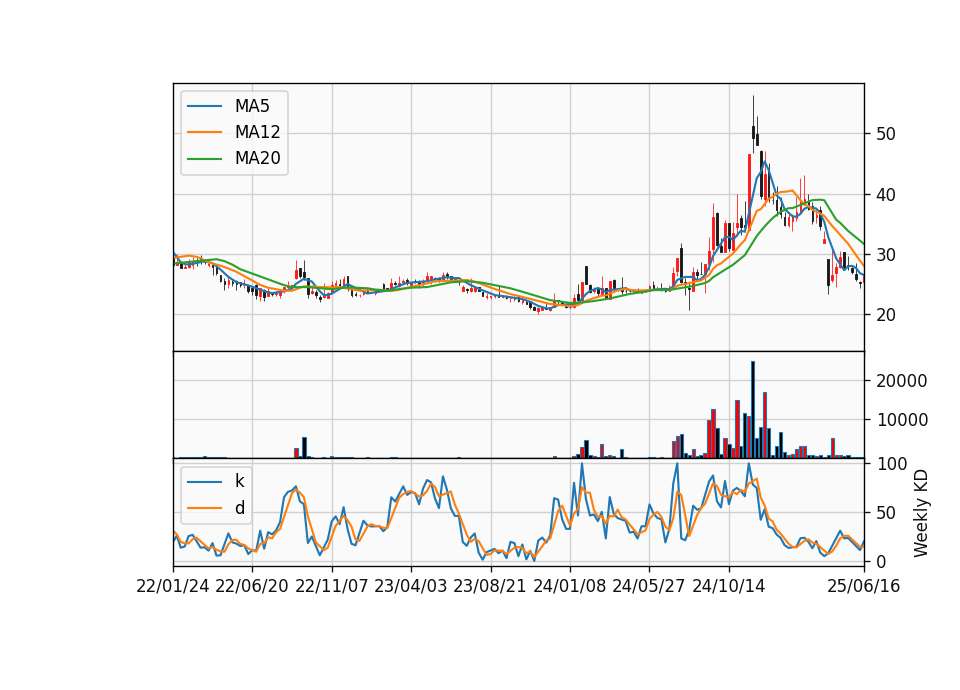Click the blue MA5 legend line sample
Screen dimensions: 960x690
(x=204, y=106)
